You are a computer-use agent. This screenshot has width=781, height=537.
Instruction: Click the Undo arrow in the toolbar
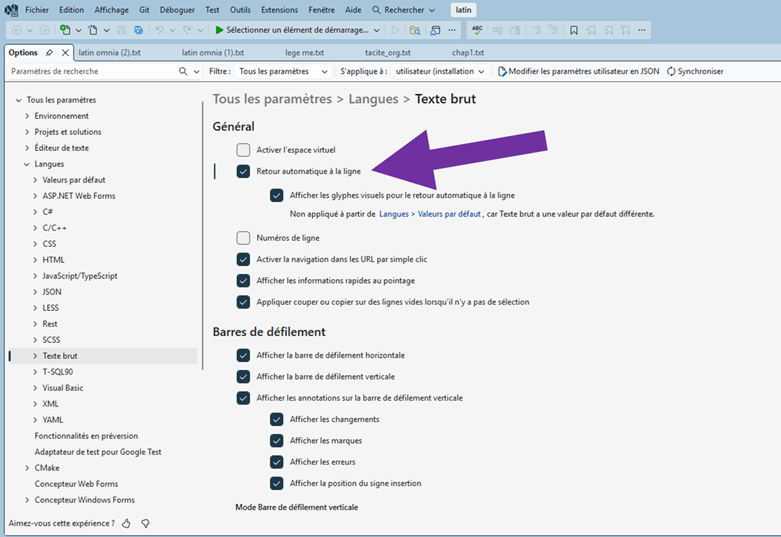159,30
